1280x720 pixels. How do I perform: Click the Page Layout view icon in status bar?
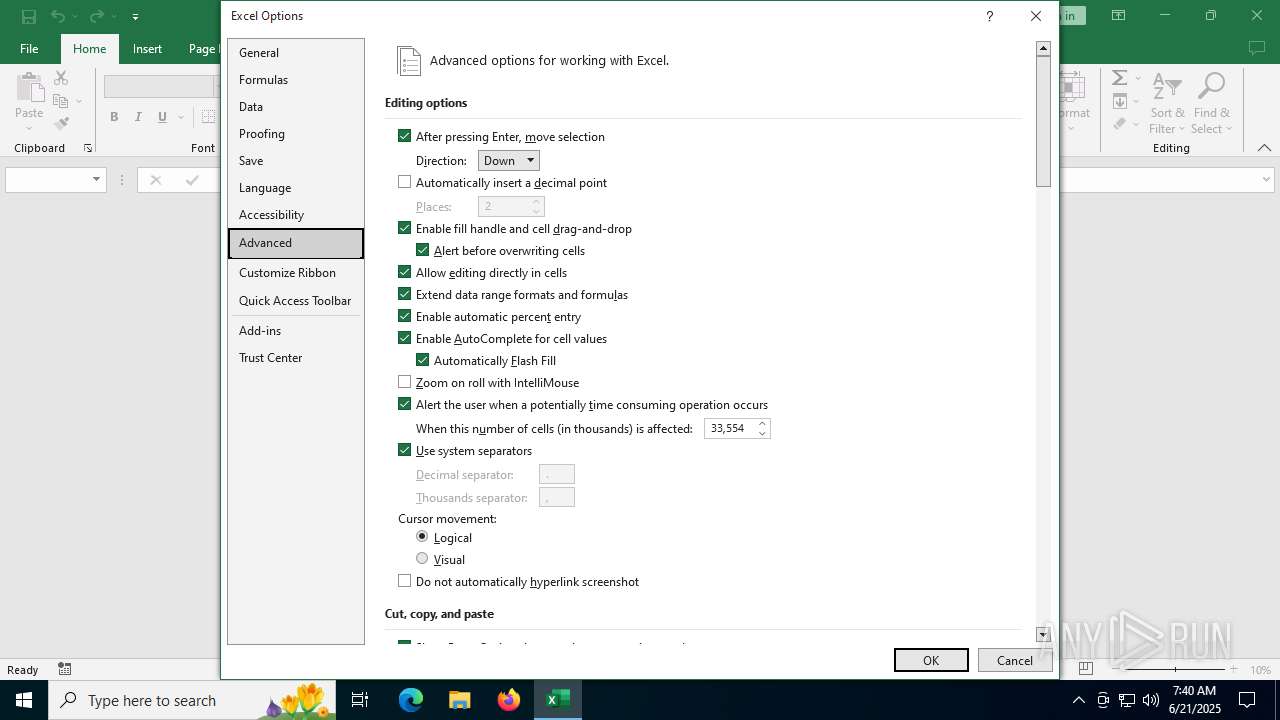[1085, 669]
